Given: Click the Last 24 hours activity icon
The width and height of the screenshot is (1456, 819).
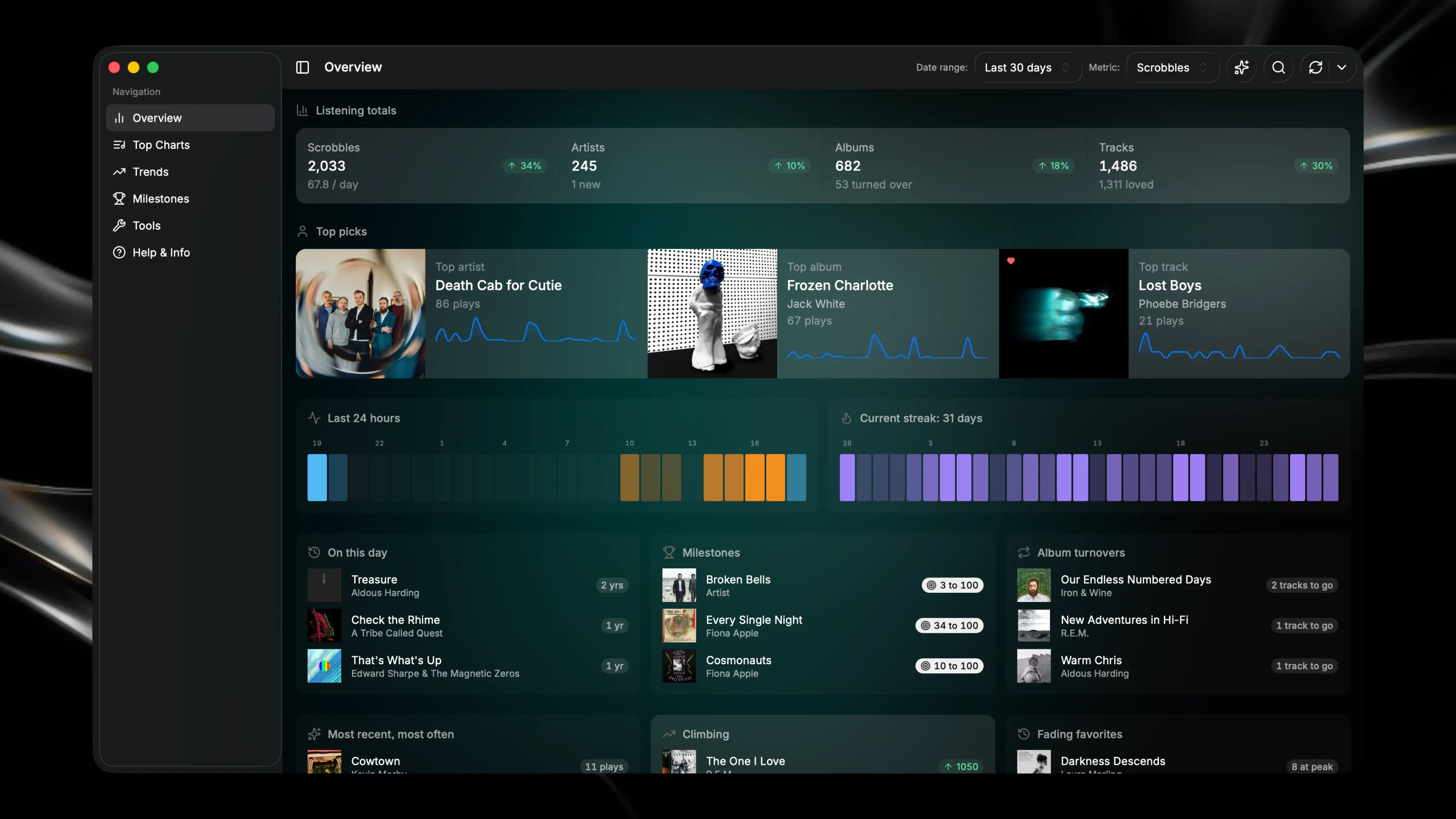Looking at the screenshot, I should 314,418.
